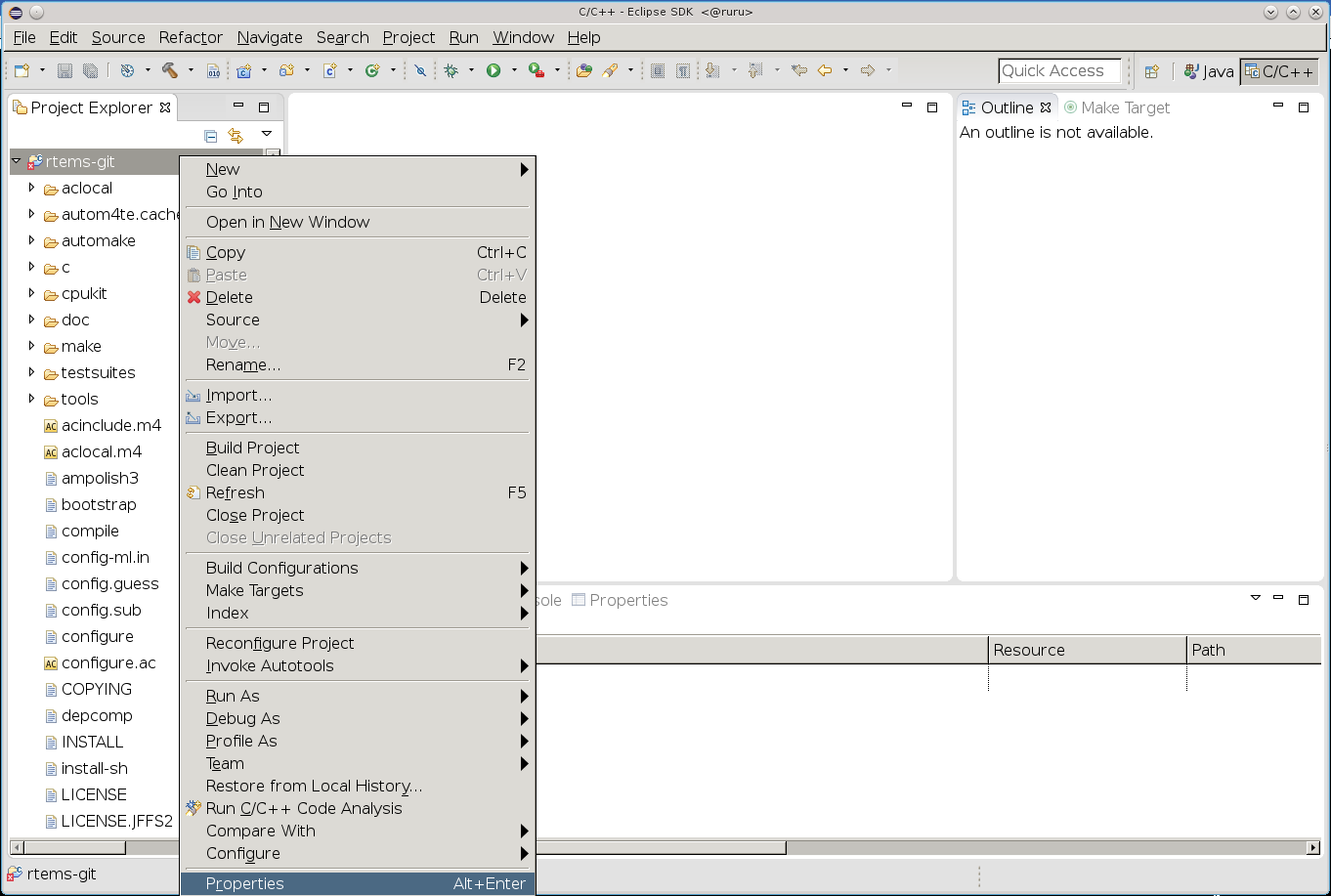Screen dimensions: 1331x896
Task: Click the Build hammer toolbar icon
Action: click(x=170, y=70)
